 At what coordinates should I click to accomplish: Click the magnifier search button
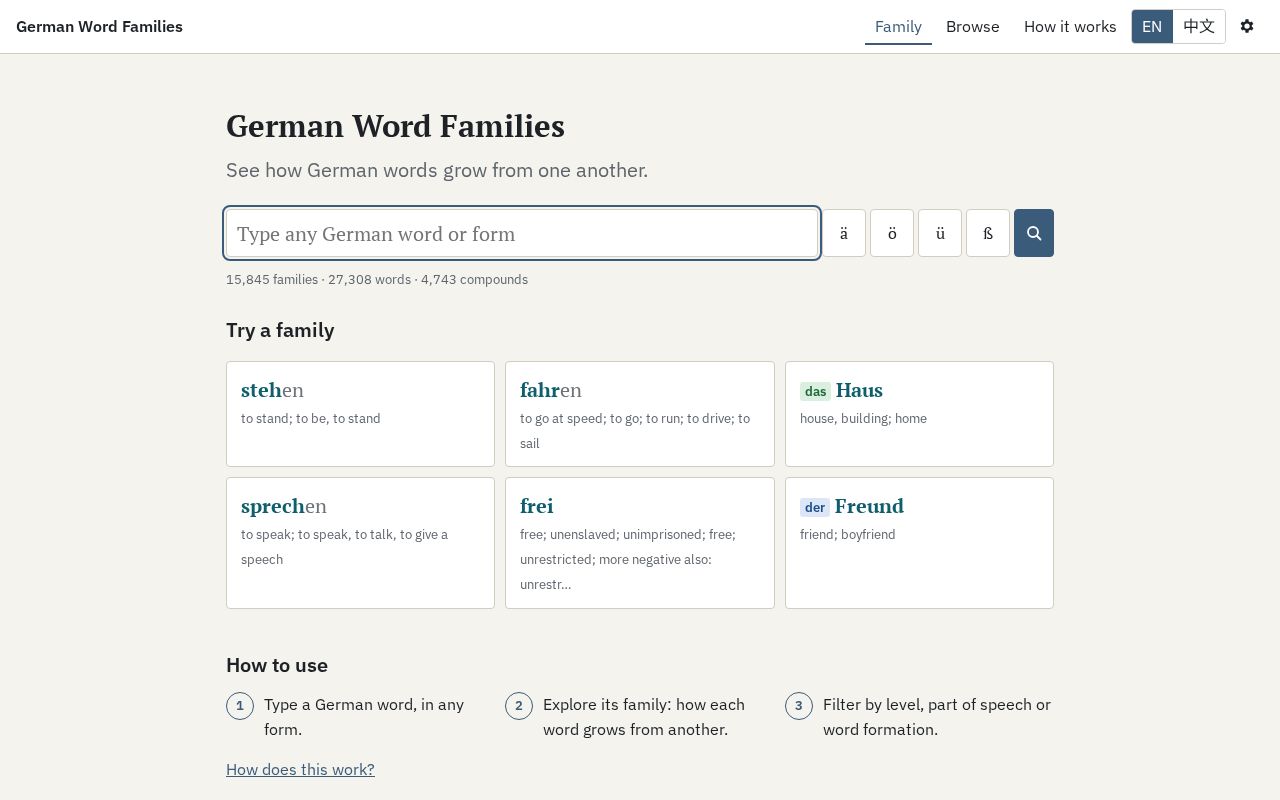[1033, 233]
